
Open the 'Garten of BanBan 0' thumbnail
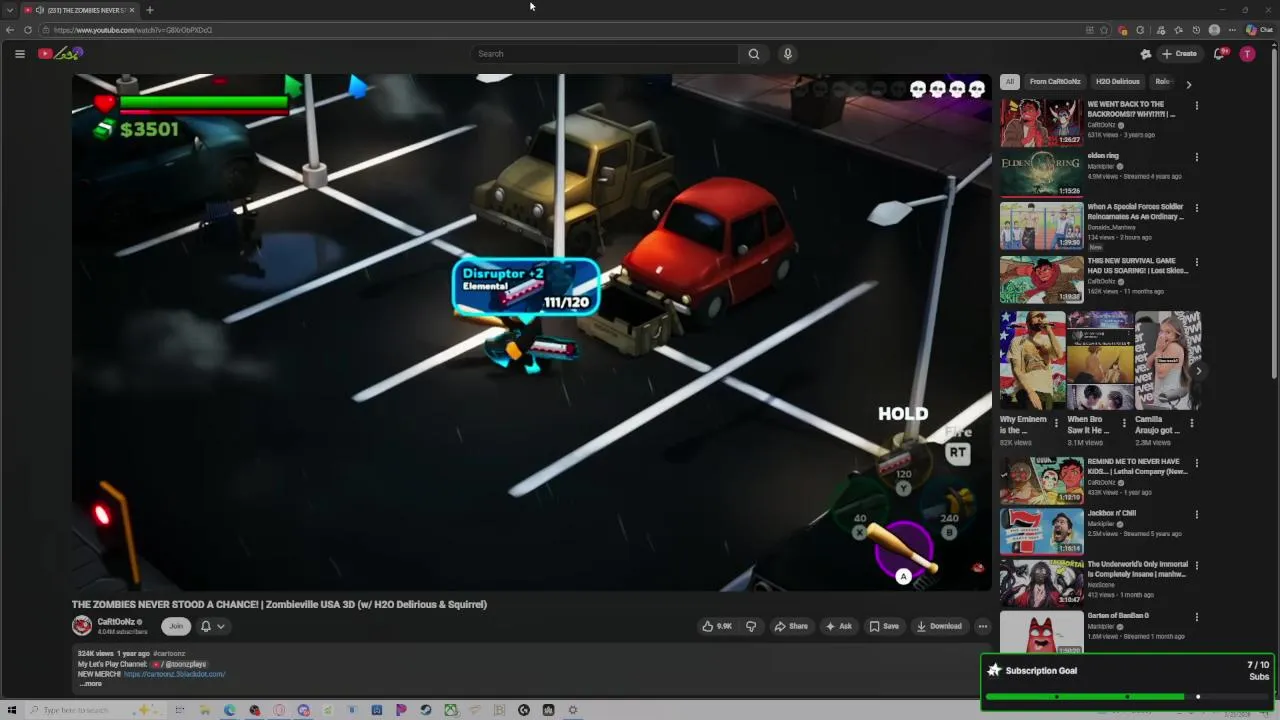pyautogui.click(x=1041, y=632)
